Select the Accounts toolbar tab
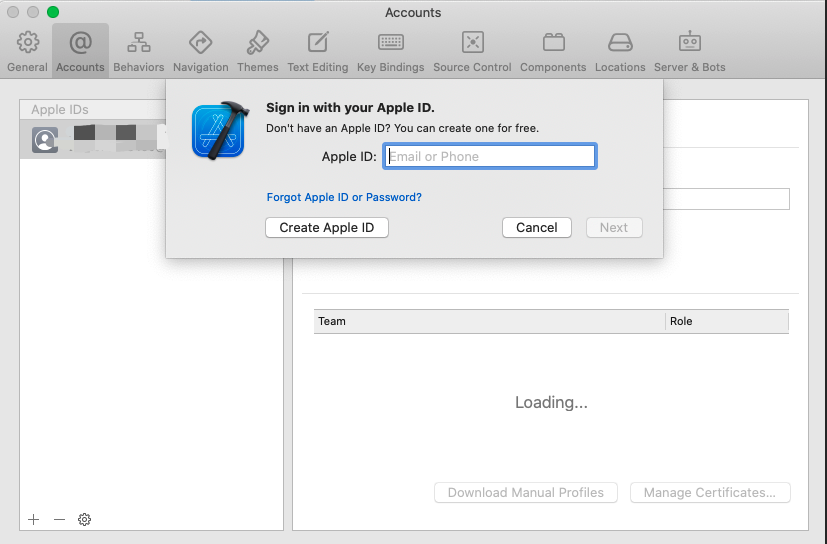 coord(80,51)
